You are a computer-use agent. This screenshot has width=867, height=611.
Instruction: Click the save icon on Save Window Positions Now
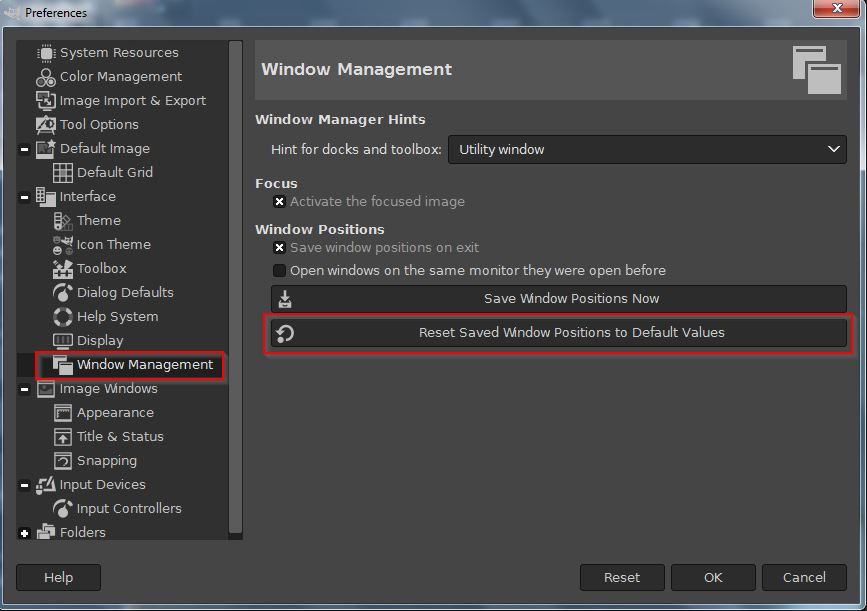[x=286, y=298]
